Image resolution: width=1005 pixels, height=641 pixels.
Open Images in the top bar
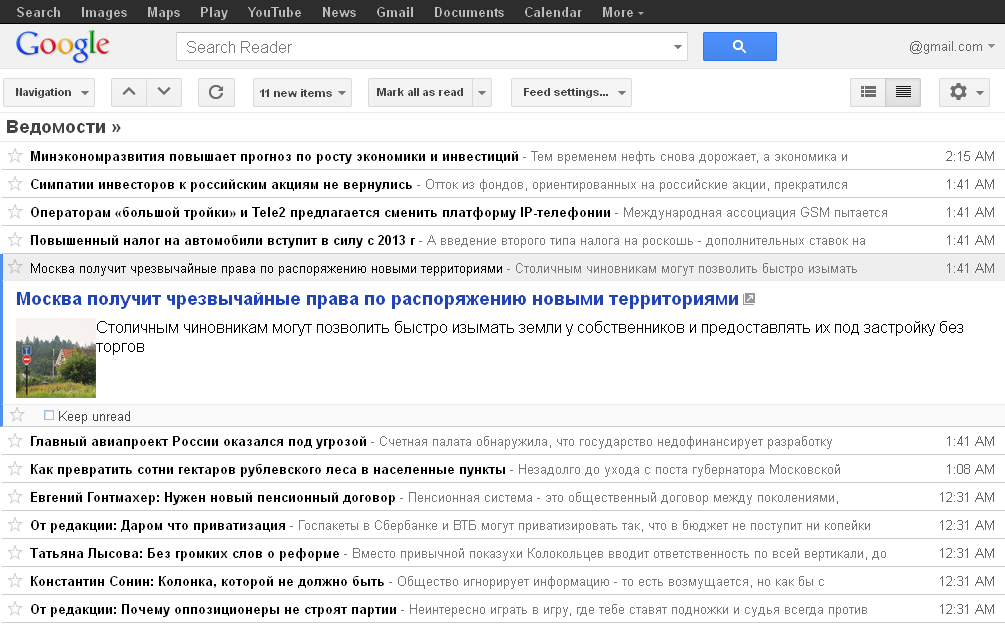tap(104, 12)
